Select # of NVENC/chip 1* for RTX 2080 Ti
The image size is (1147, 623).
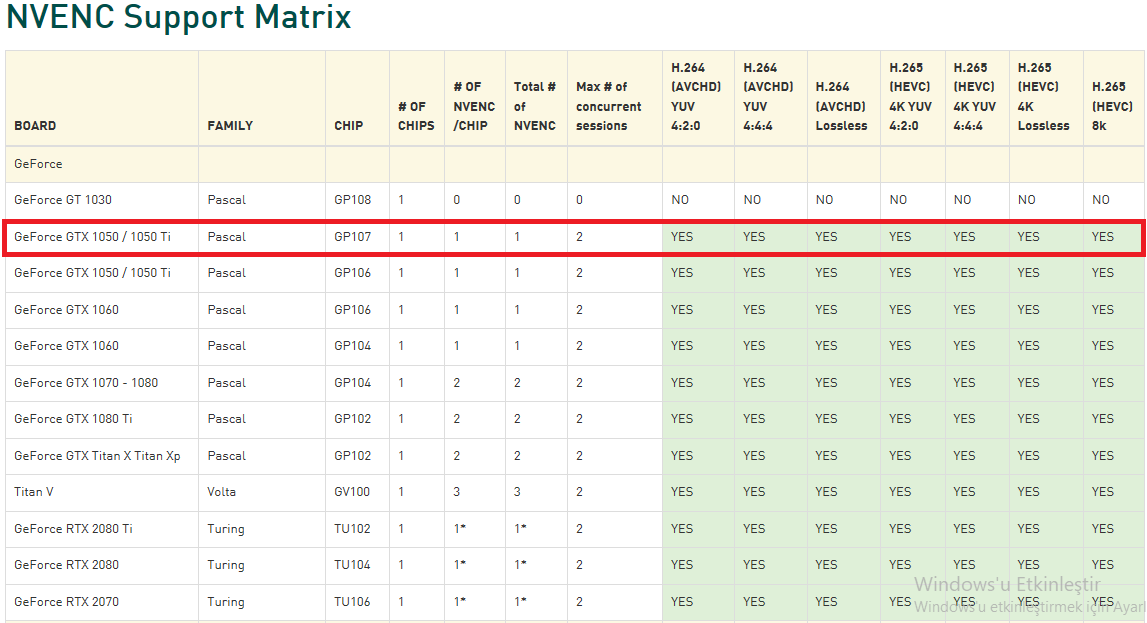[459, 529]
